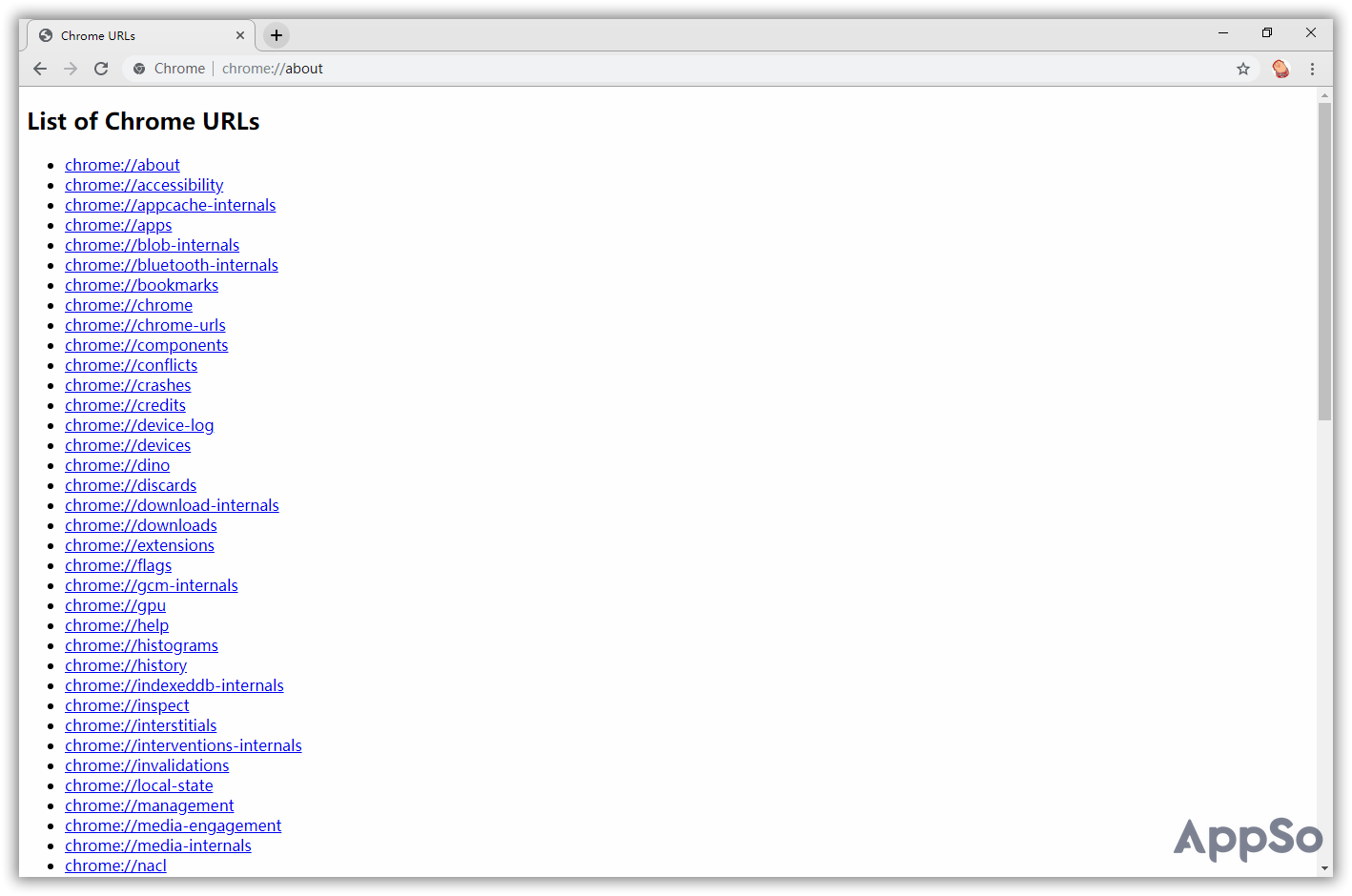Open the chrome://gpu link
The height and width of the screenshot is (896, 1352).
point(115,605)
